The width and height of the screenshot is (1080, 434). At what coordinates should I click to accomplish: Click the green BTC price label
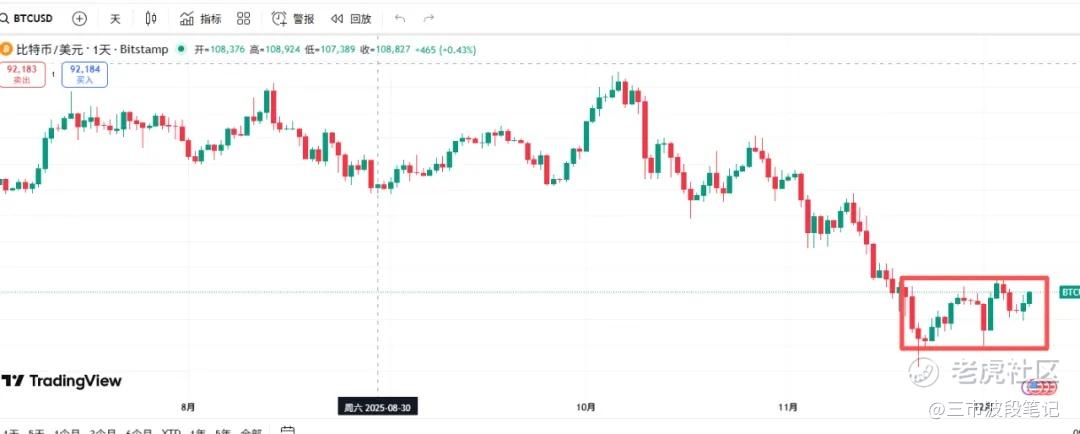(x=1069, y=292)
